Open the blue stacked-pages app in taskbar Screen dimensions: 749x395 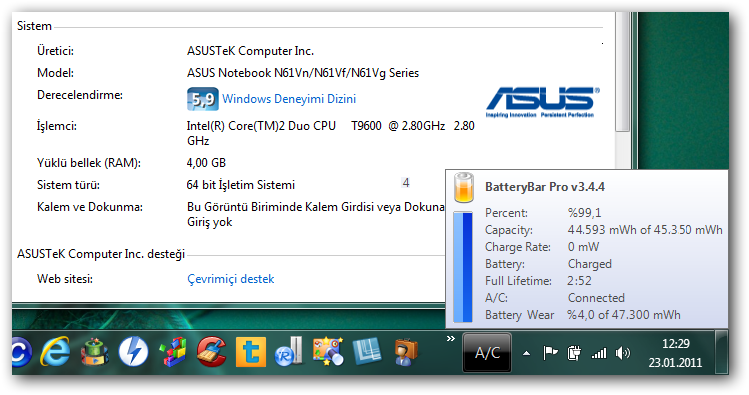pos(367,352)
